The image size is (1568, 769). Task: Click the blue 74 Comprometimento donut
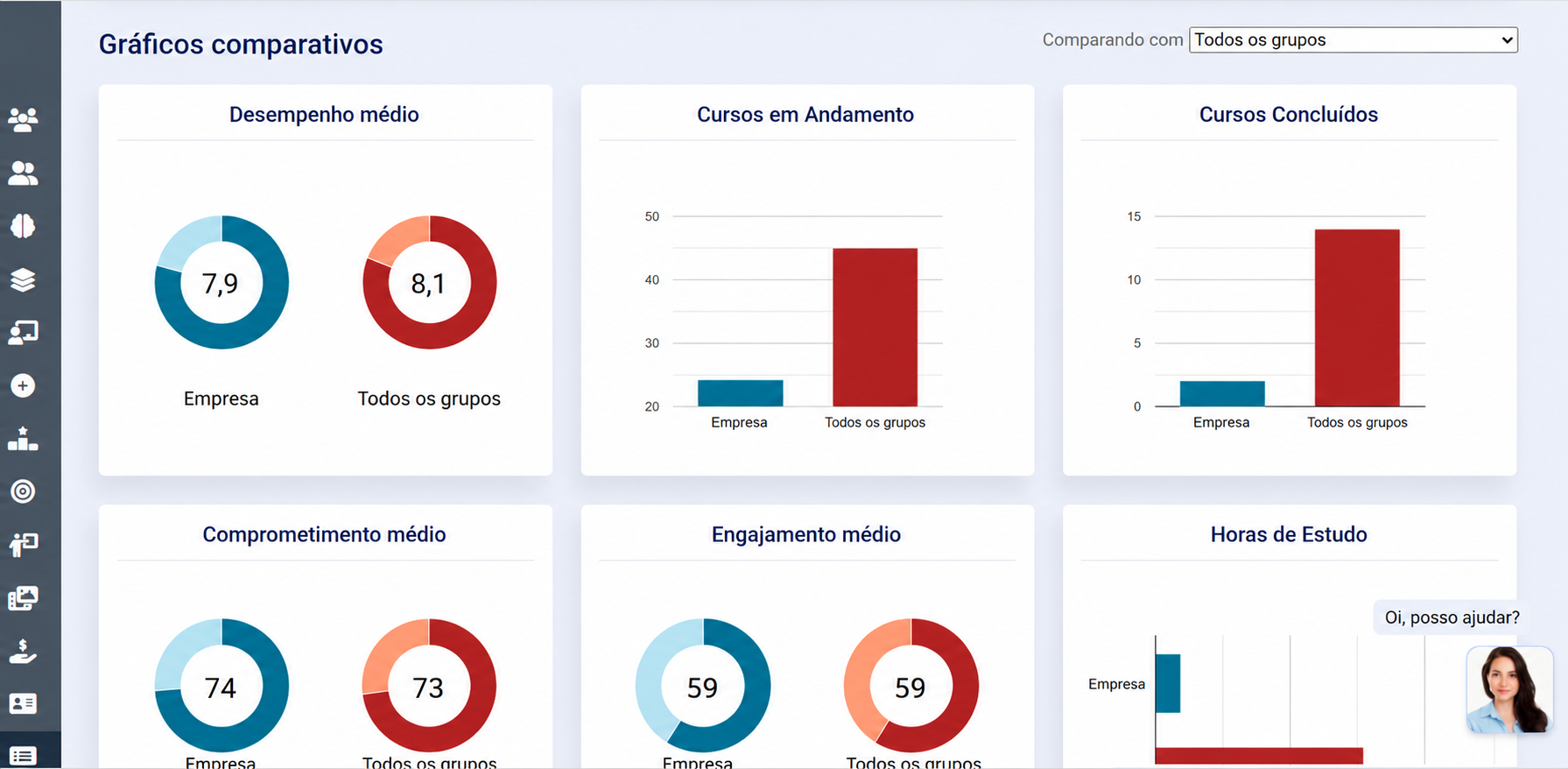(221, 685)
